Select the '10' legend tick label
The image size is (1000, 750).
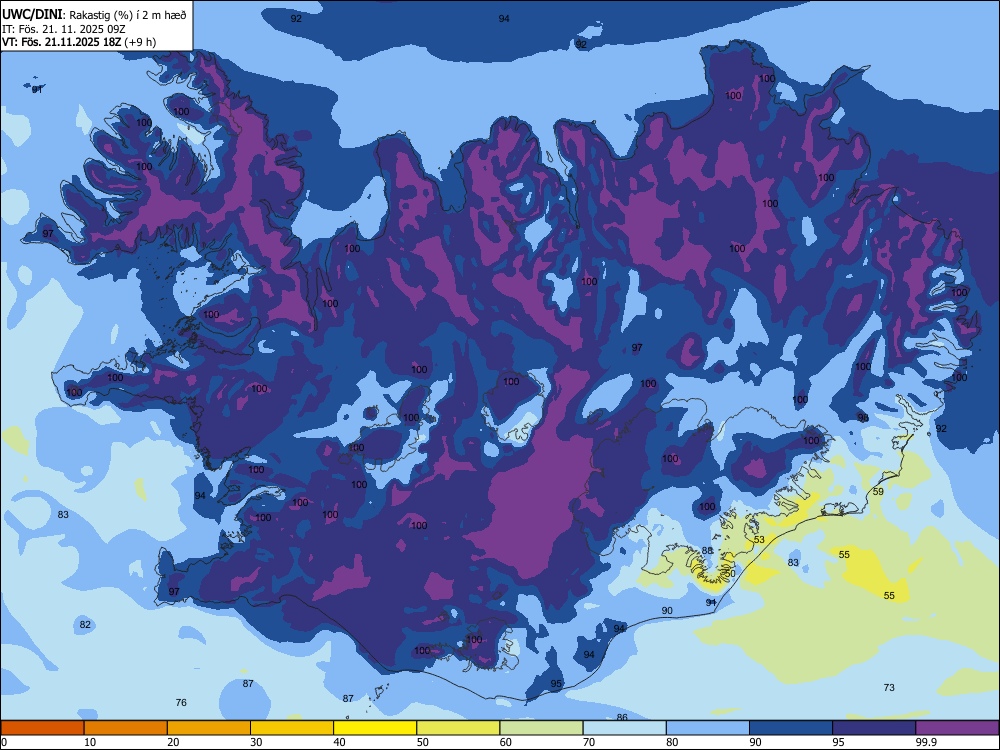coord(90,742)
